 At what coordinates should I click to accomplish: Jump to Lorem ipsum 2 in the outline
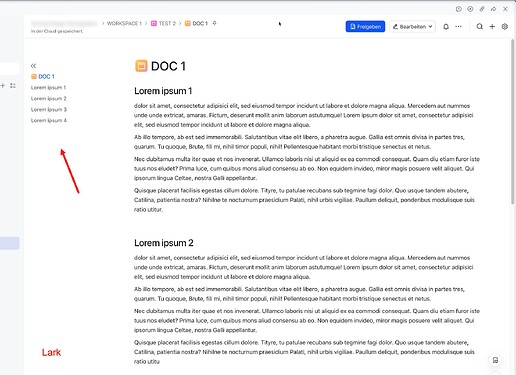point(49,98)
